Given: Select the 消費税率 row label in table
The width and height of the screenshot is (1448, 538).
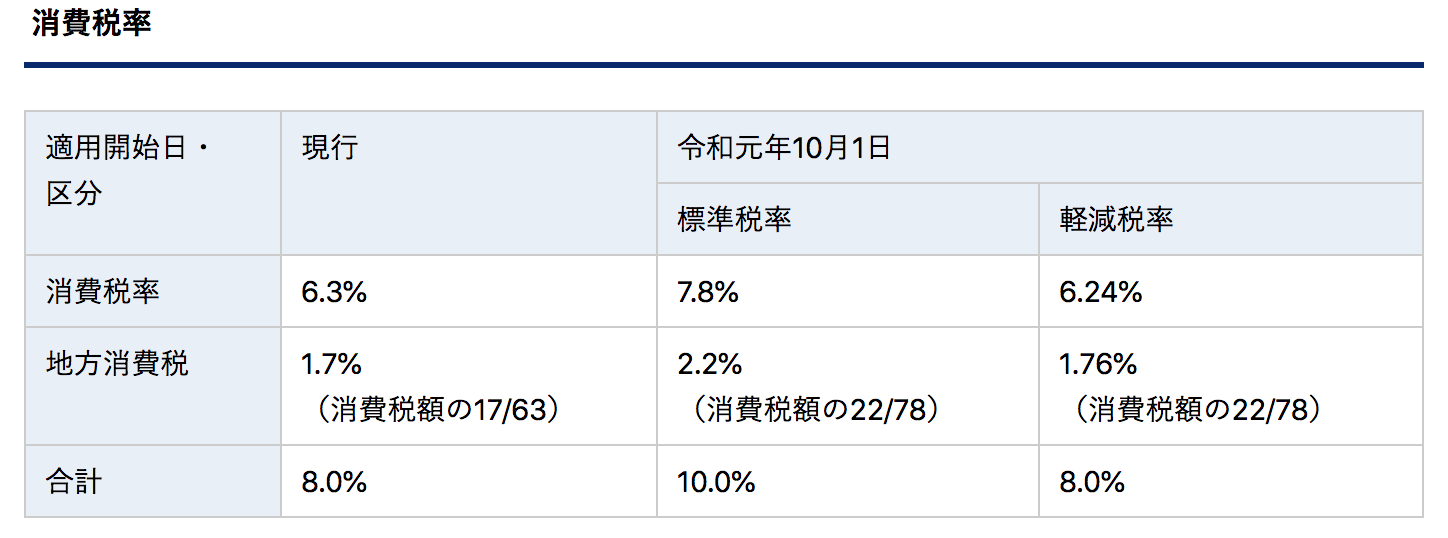Looking at the screenshot, I should [x=103, y=291].
